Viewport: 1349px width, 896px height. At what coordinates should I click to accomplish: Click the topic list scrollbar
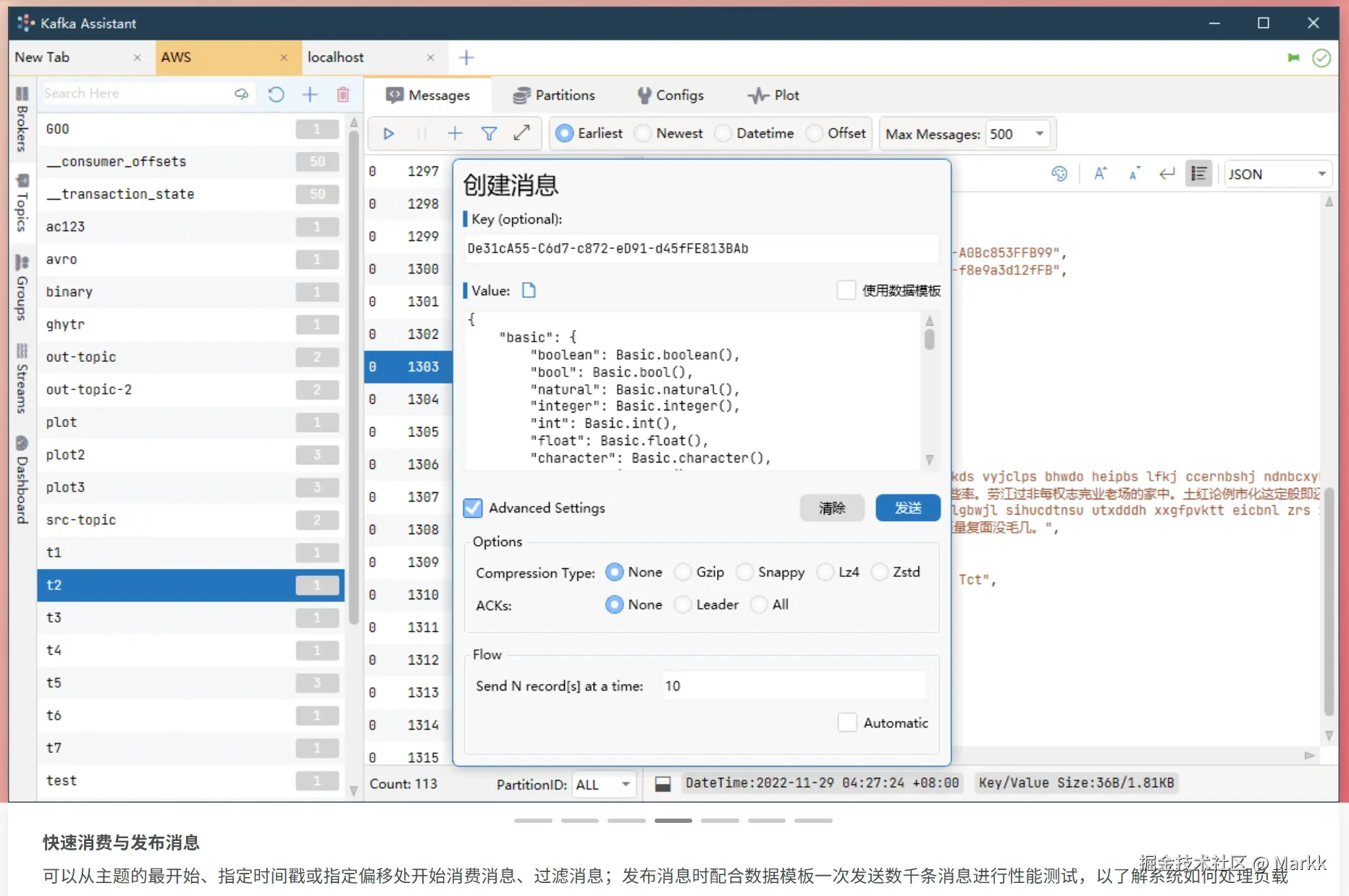(353, 376)
